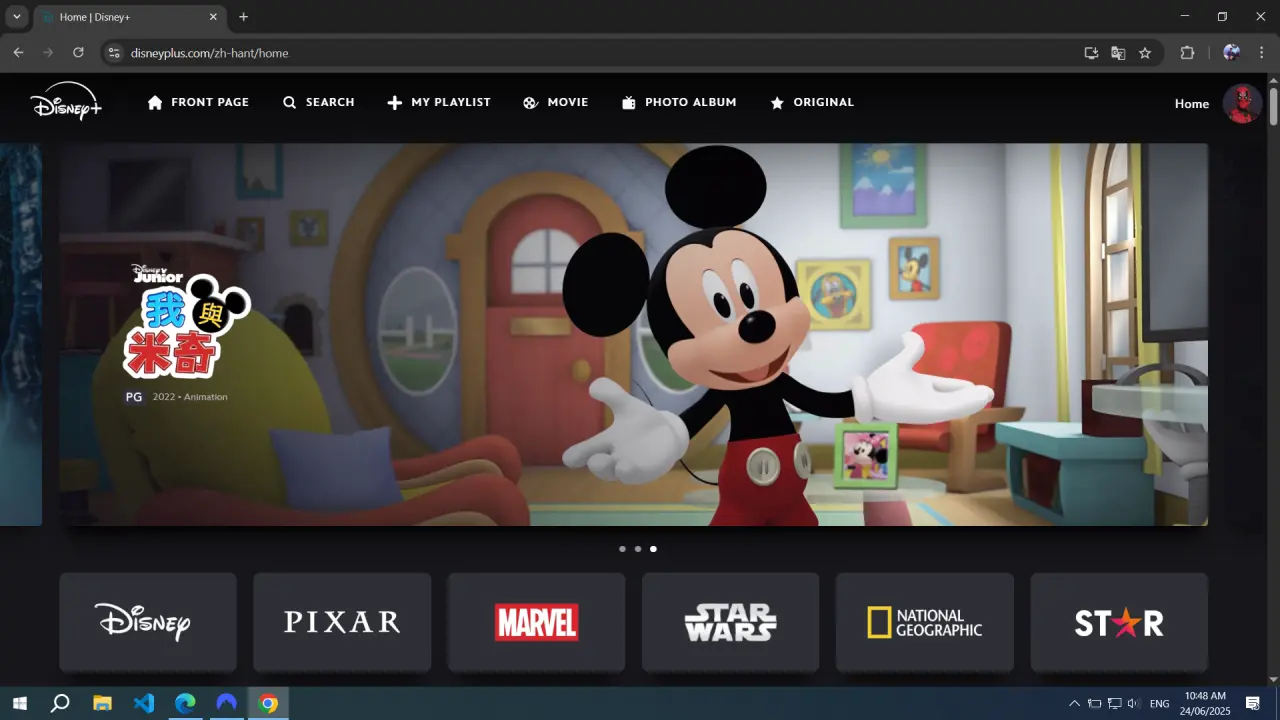Screen dimensions: 1280x720
Task: Go to Front Page navigation item
Action: (198, 102)
